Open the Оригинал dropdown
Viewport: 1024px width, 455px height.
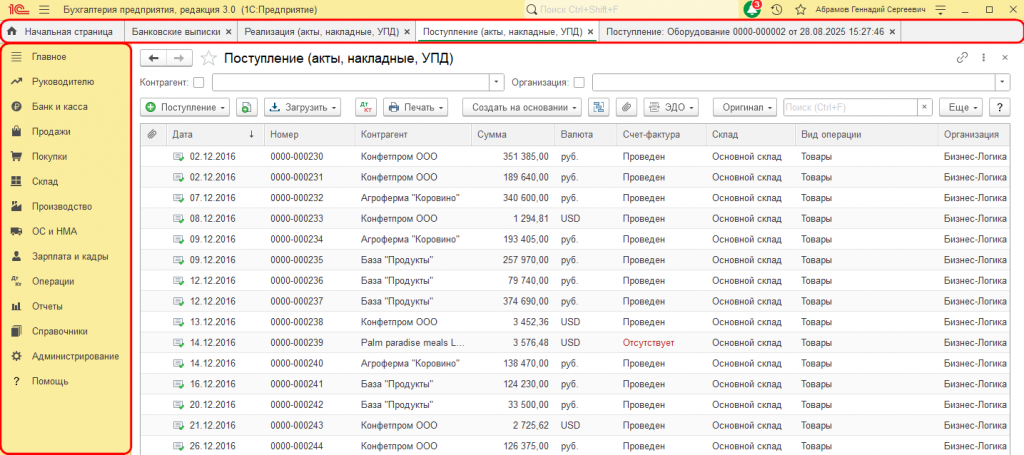click(745, 107)
